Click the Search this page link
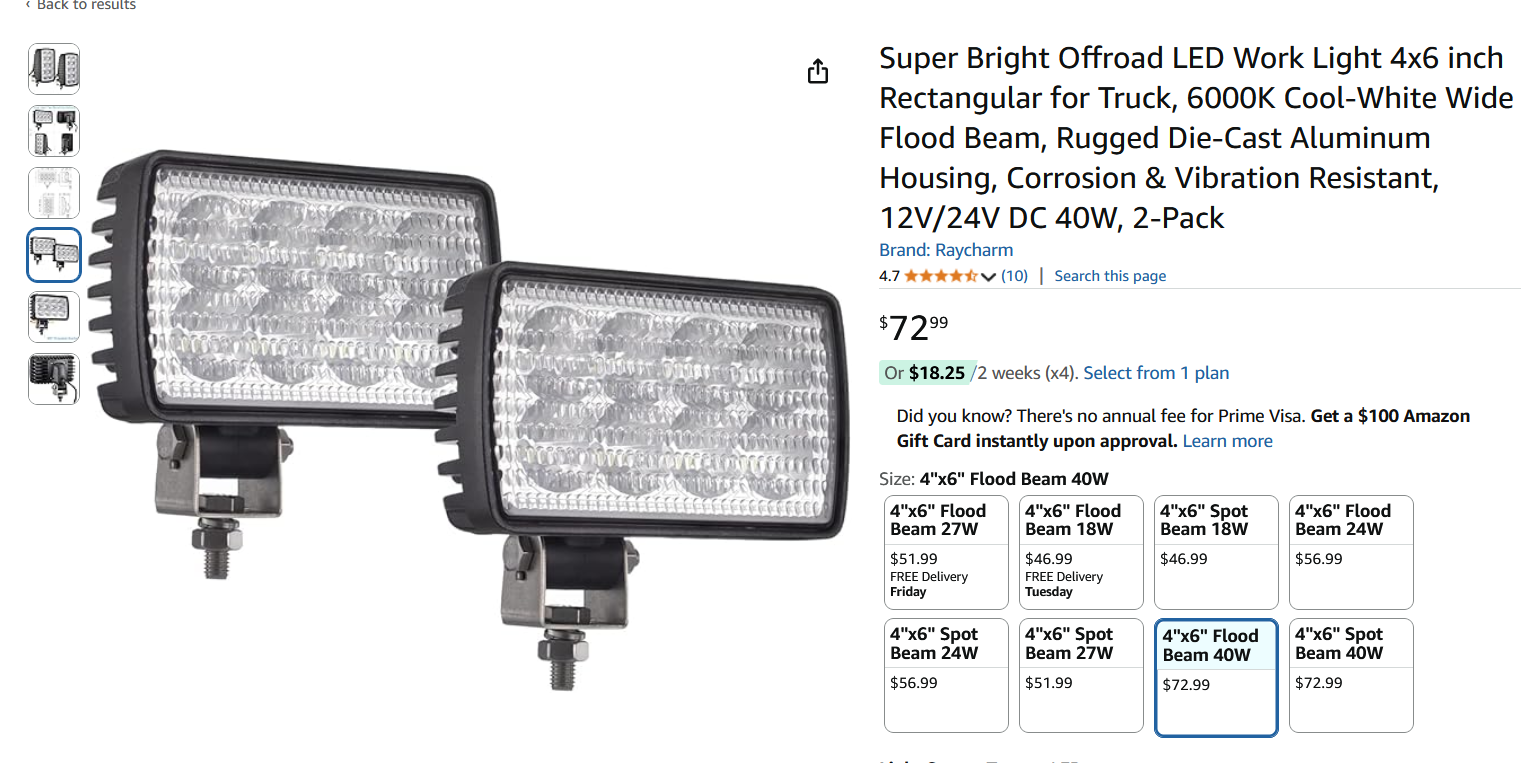Viewport: 1536px width, 763px height. pyautogui.click(x=1110, y=276)
